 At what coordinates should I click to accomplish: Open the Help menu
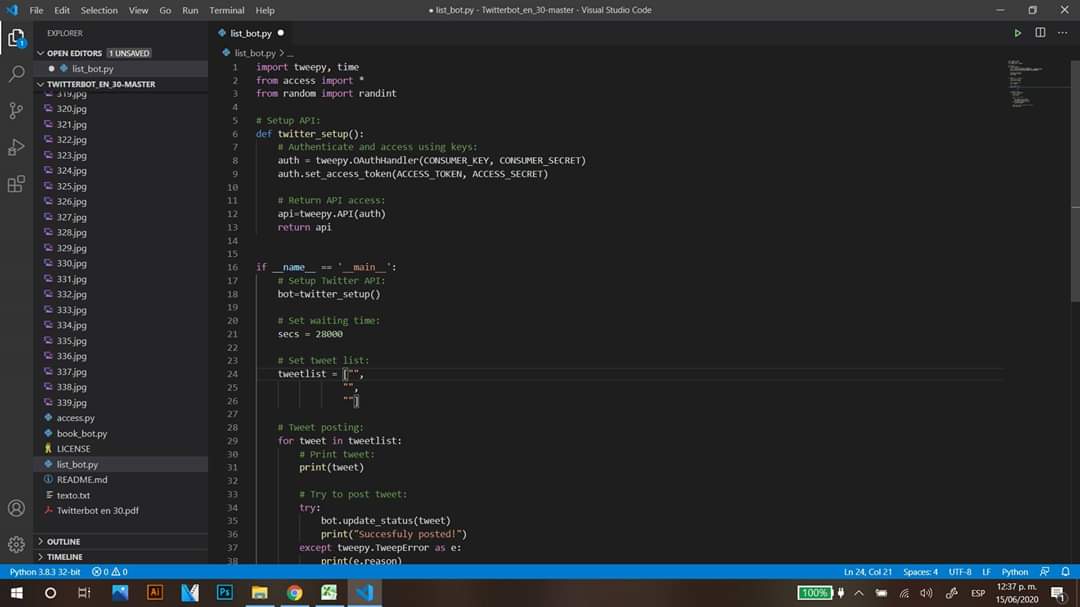pos(264,10)
